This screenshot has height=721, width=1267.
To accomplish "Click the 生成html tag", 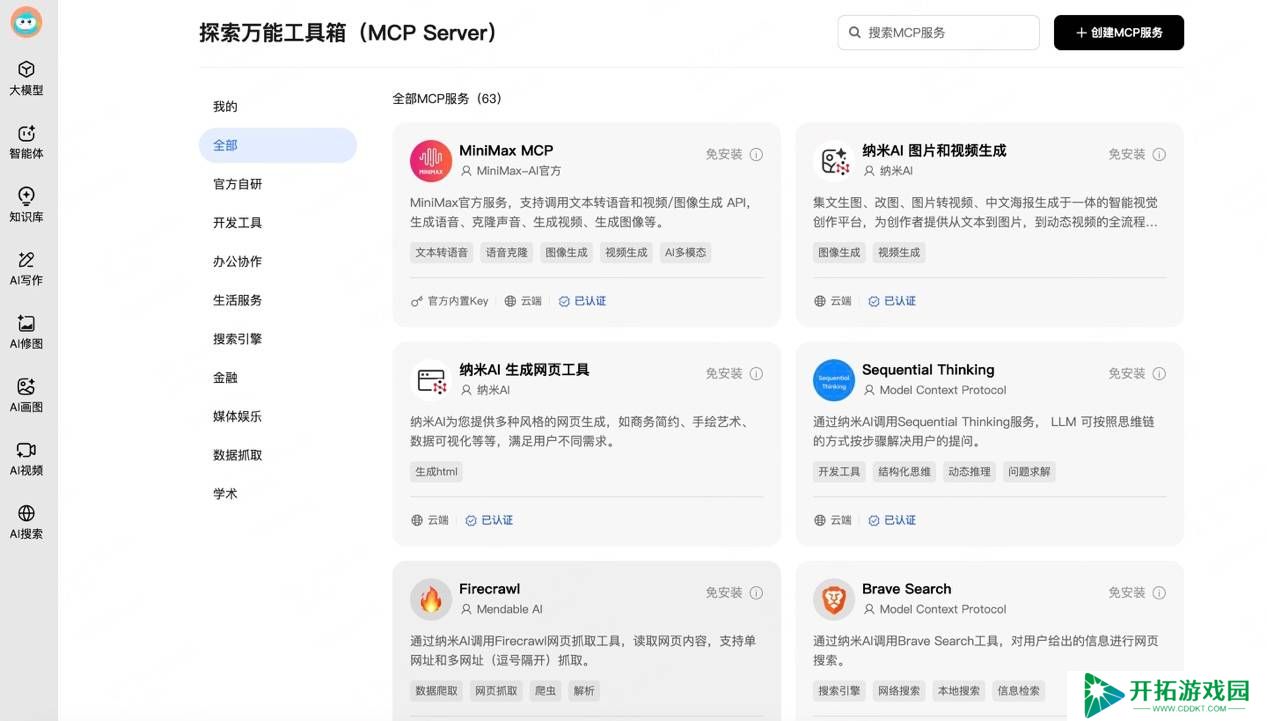I will pos(436,472).
